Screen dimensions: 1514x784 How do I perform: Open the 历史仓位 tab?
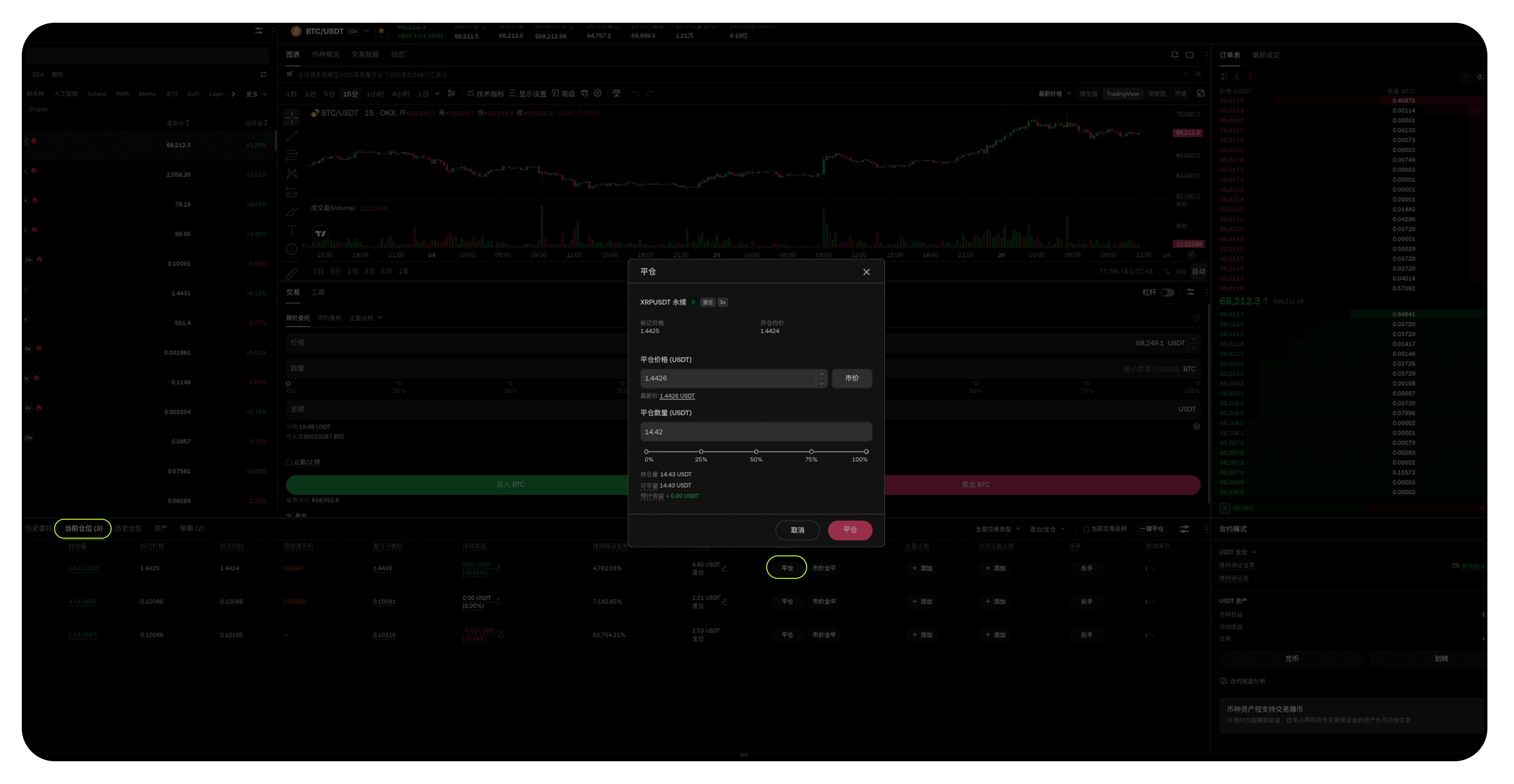point(128,529)
